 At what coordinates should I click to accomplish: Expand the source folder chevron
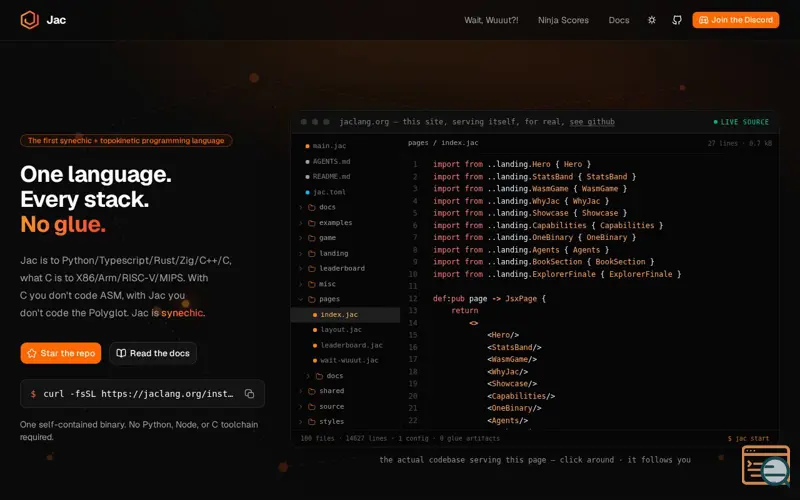pos(301,407)
